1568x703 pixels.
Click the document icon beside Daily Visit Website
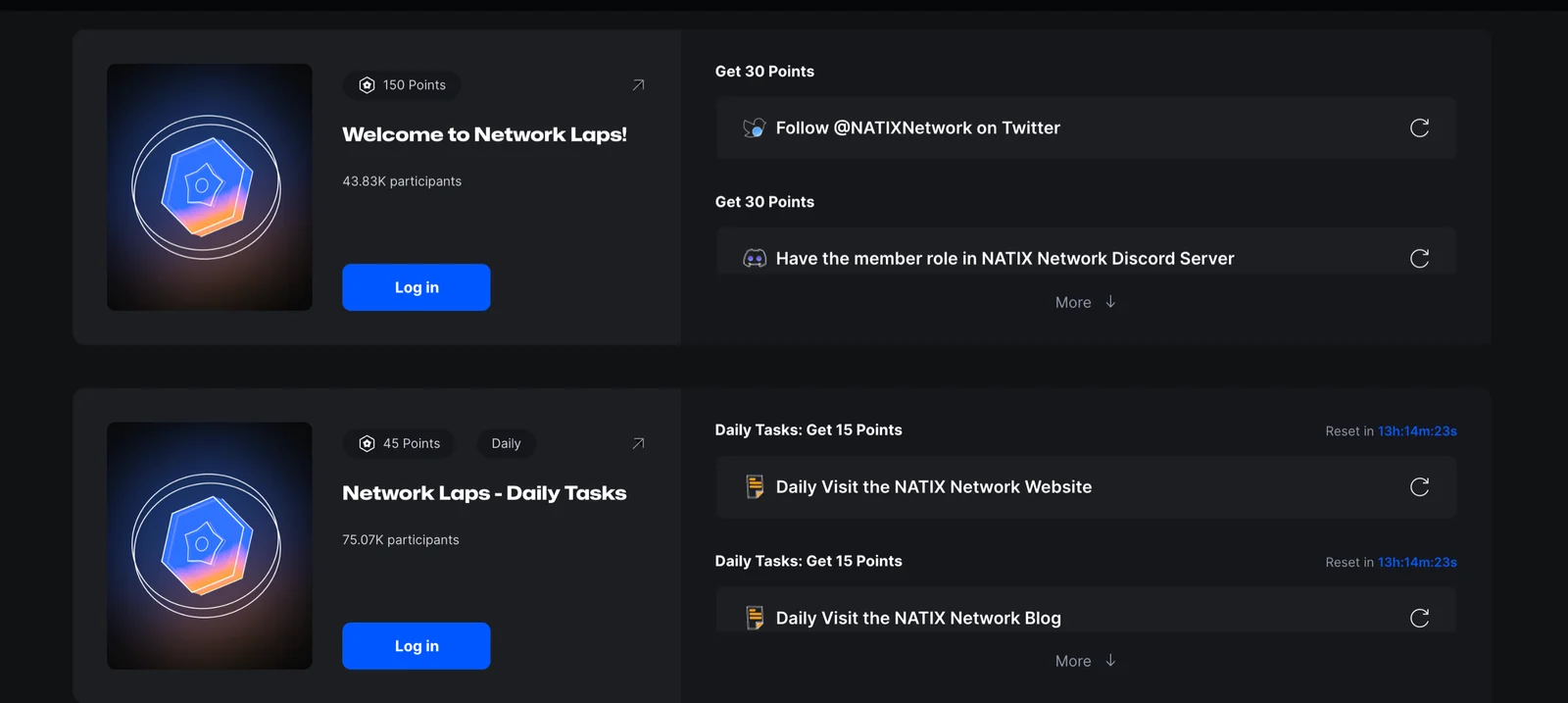(x=755, y=487)
